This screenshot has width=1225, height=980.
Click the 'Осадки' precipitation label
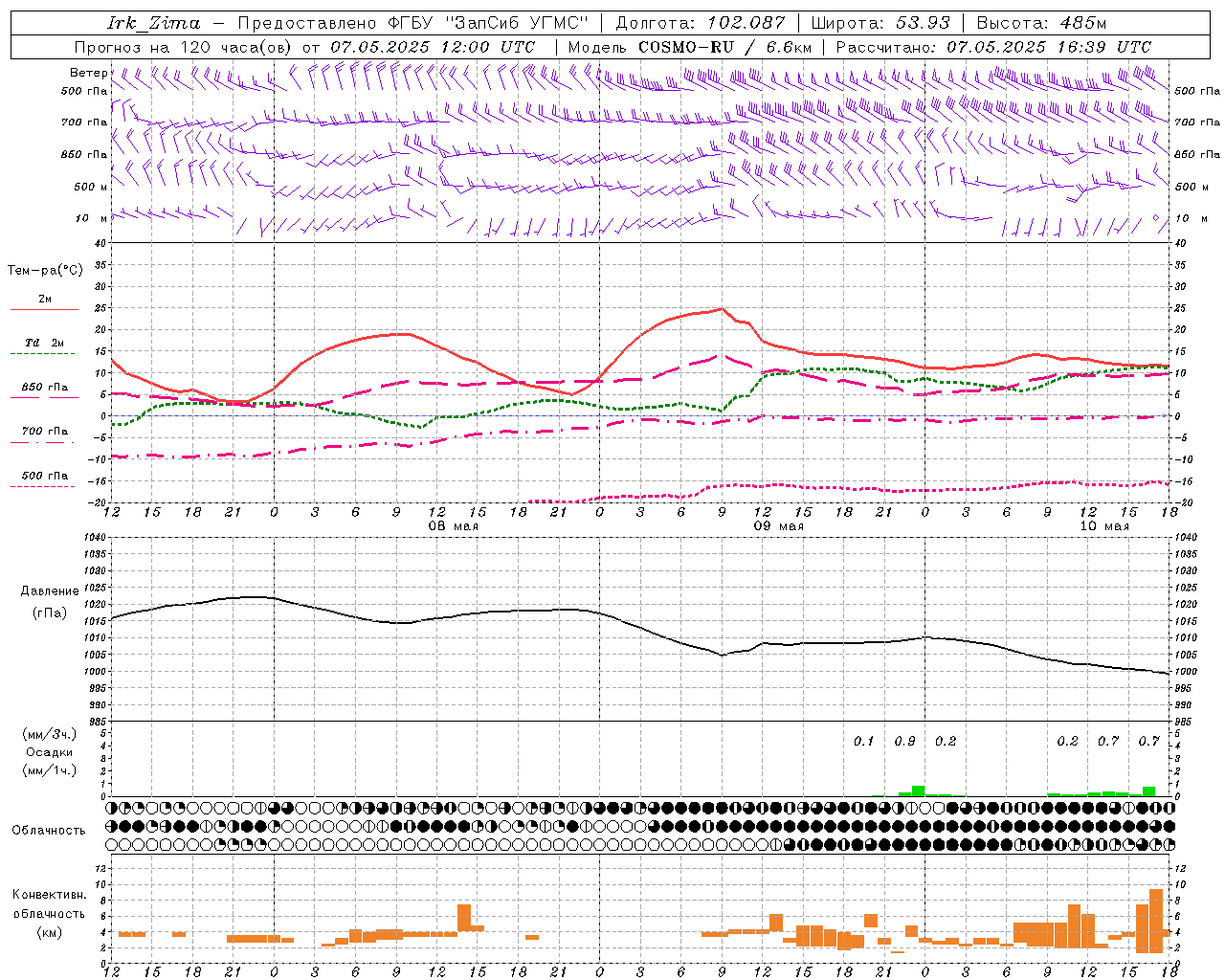click(x=50, y=752)
